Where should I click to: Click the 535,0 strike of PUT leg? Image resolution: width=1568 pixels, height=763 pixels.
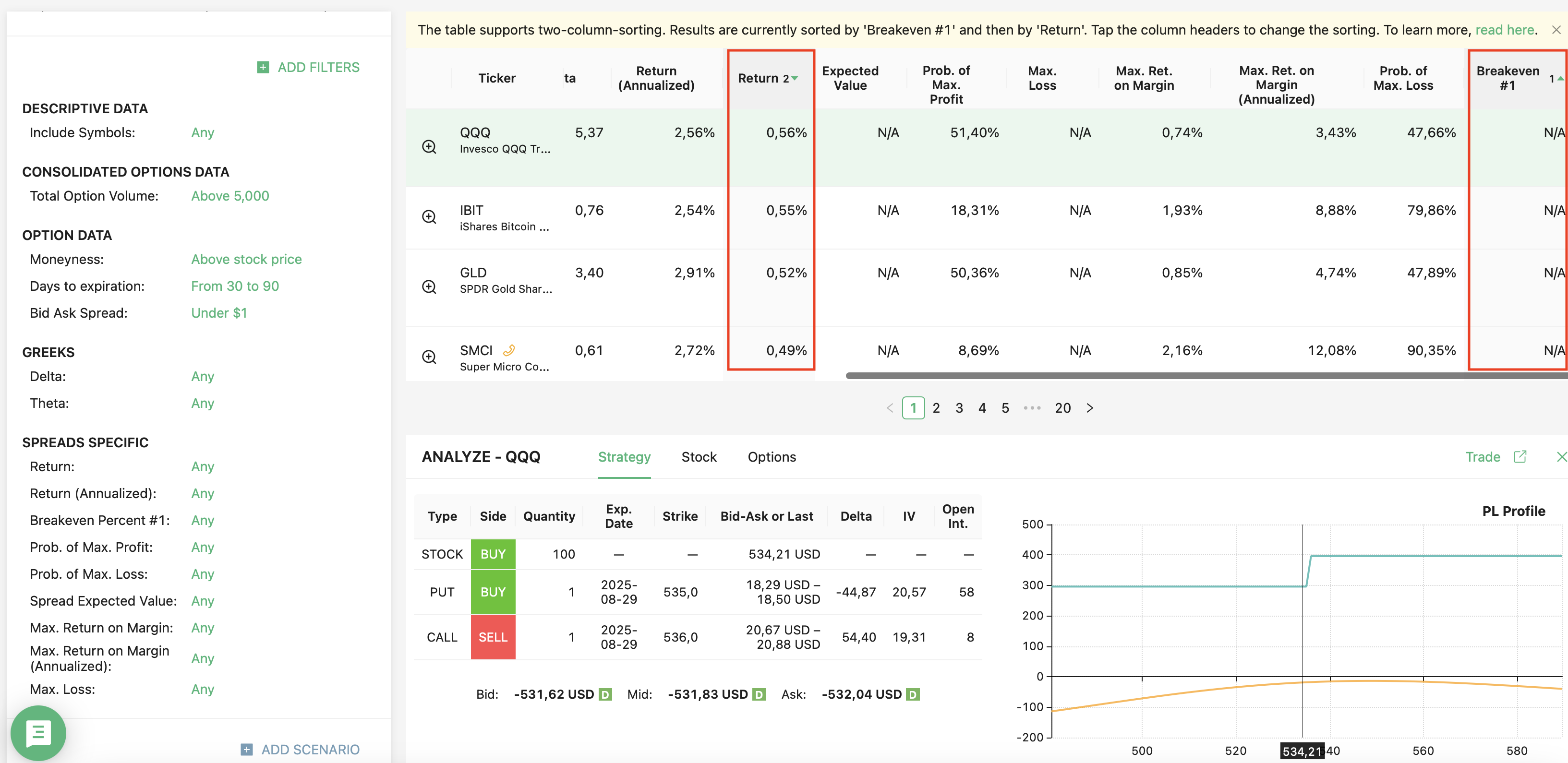[x=680, y=592]
